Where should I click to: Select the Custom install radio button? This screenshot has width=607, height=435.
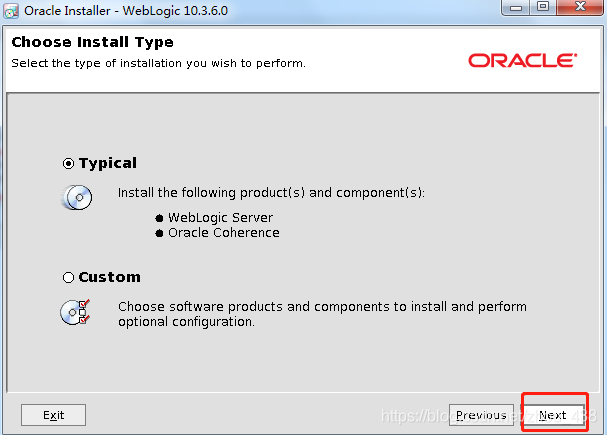pyautogui.click(x=68, y=277)
